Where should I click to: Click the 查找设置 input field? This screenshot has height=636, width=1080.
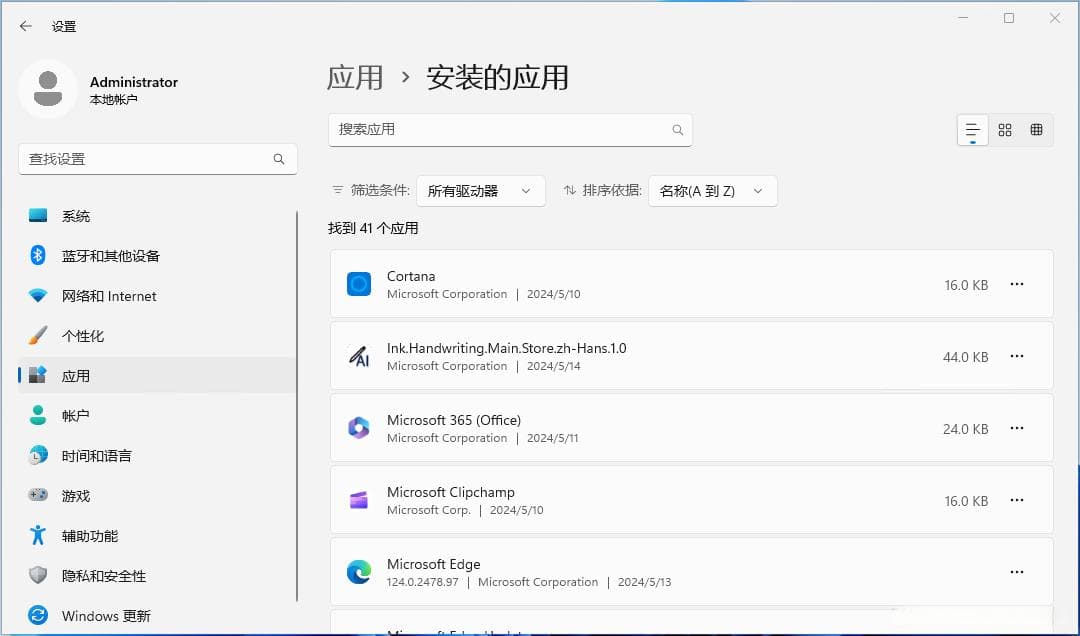[x=158, y=159]
